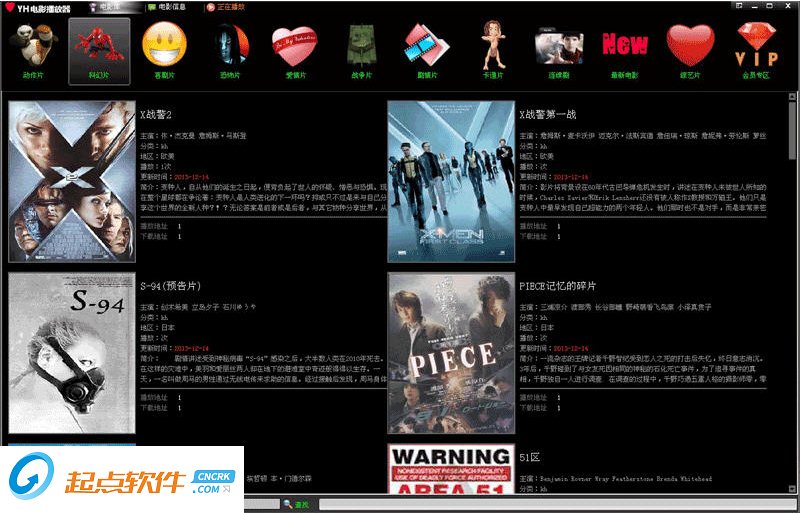801x513 pixels.
Task: Play S-94 trailer via 播放地址 link 1
Action: 179,398
